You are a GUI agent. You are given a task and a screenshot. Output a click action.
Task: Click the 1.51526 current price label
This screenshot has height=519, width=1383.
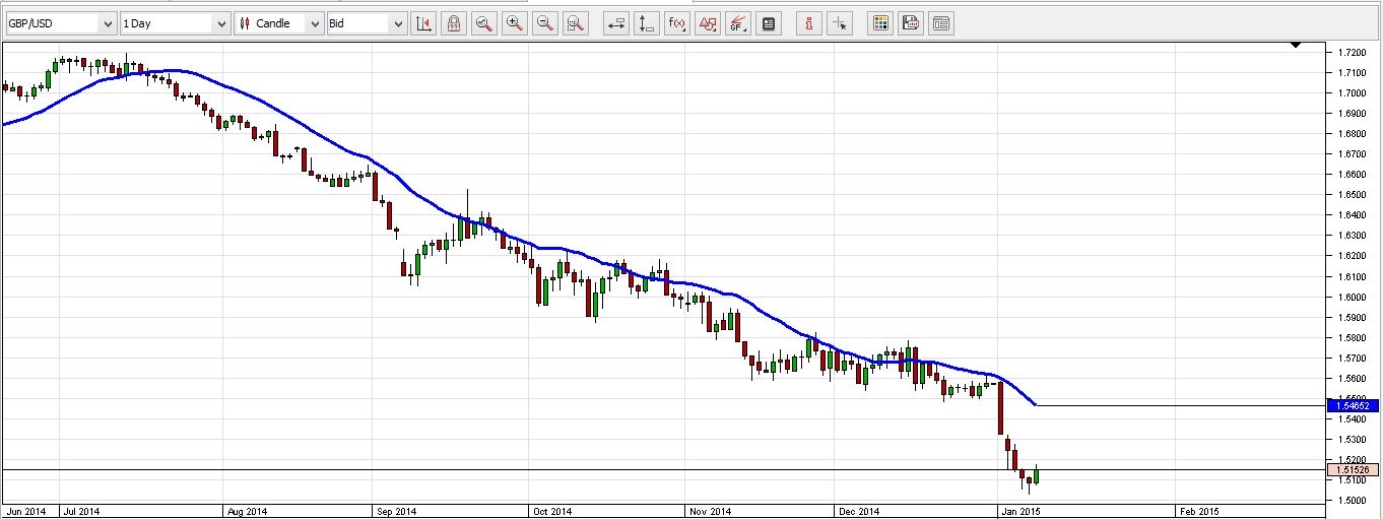(1354, 469)
